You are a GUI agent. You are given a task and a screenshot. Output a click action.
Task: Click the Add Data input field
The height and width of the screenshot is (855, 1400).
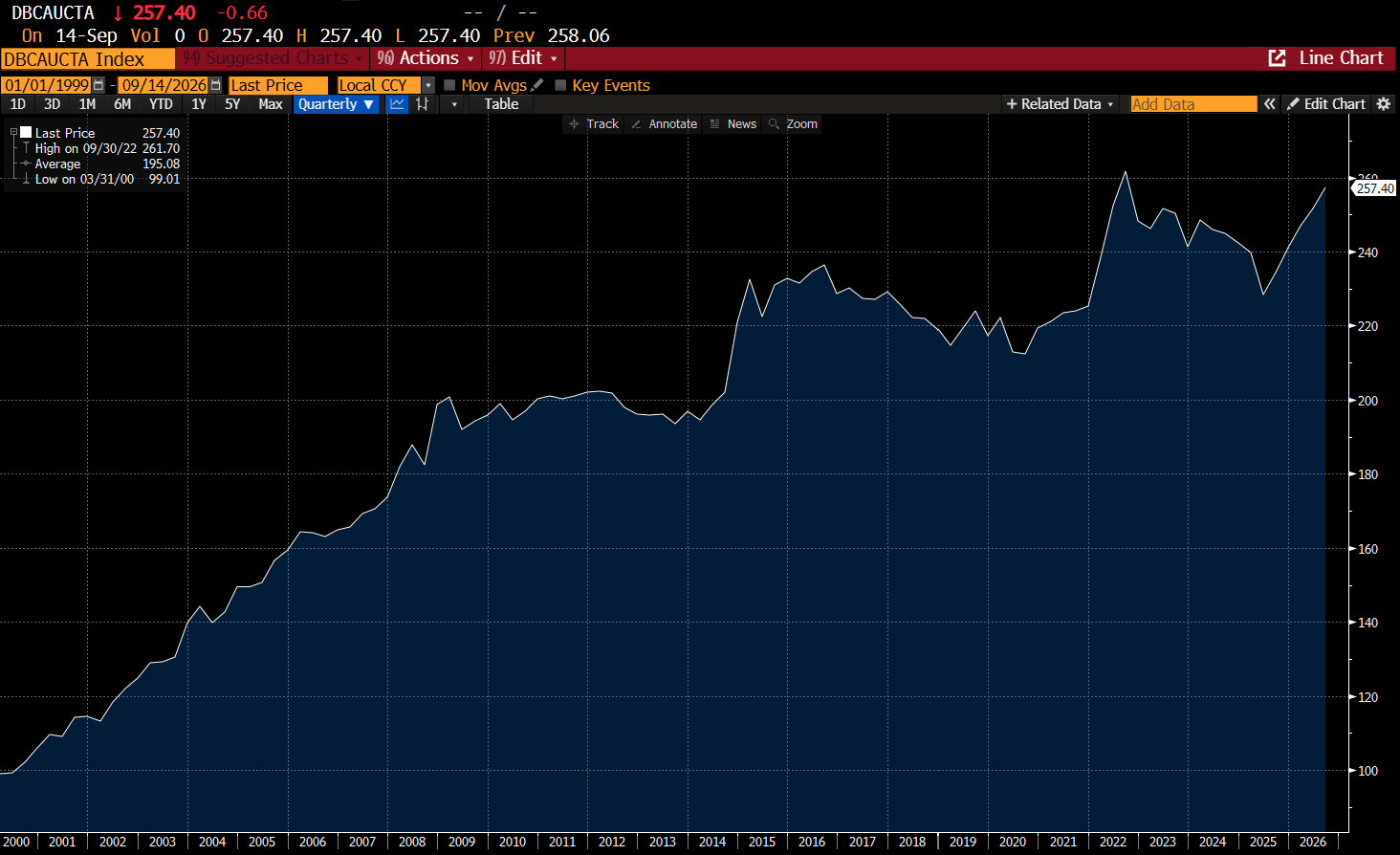coord(1193,104)
